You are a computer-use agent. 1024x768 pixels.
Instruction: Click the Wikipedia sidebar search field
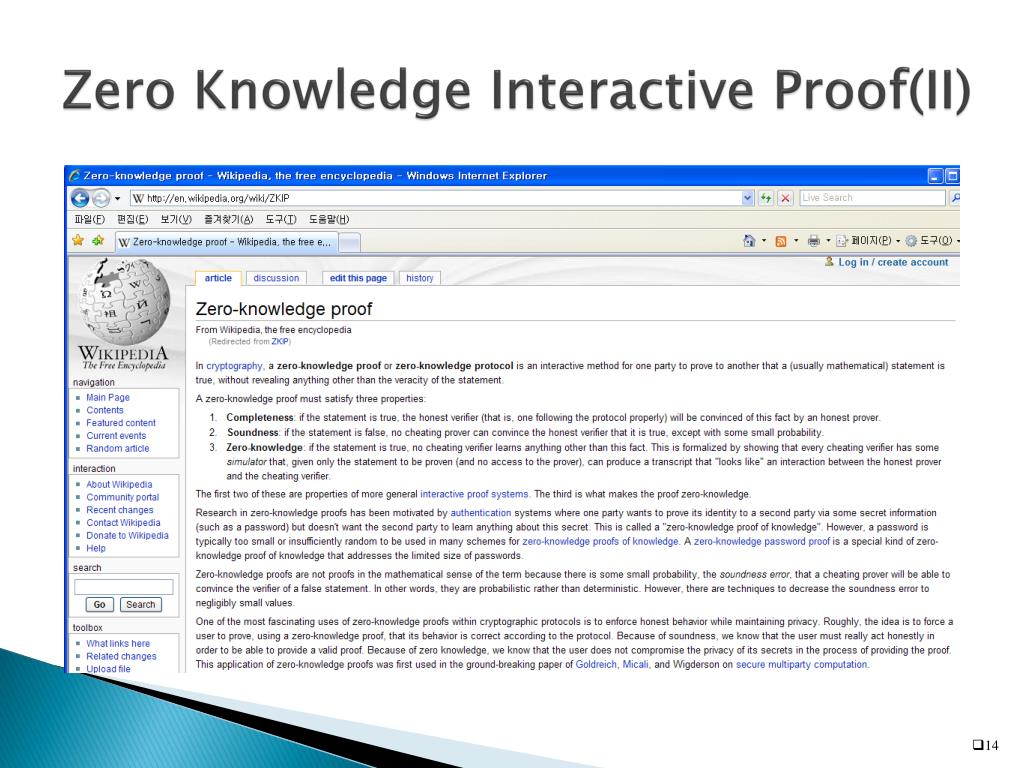click(x=123, y=586)
